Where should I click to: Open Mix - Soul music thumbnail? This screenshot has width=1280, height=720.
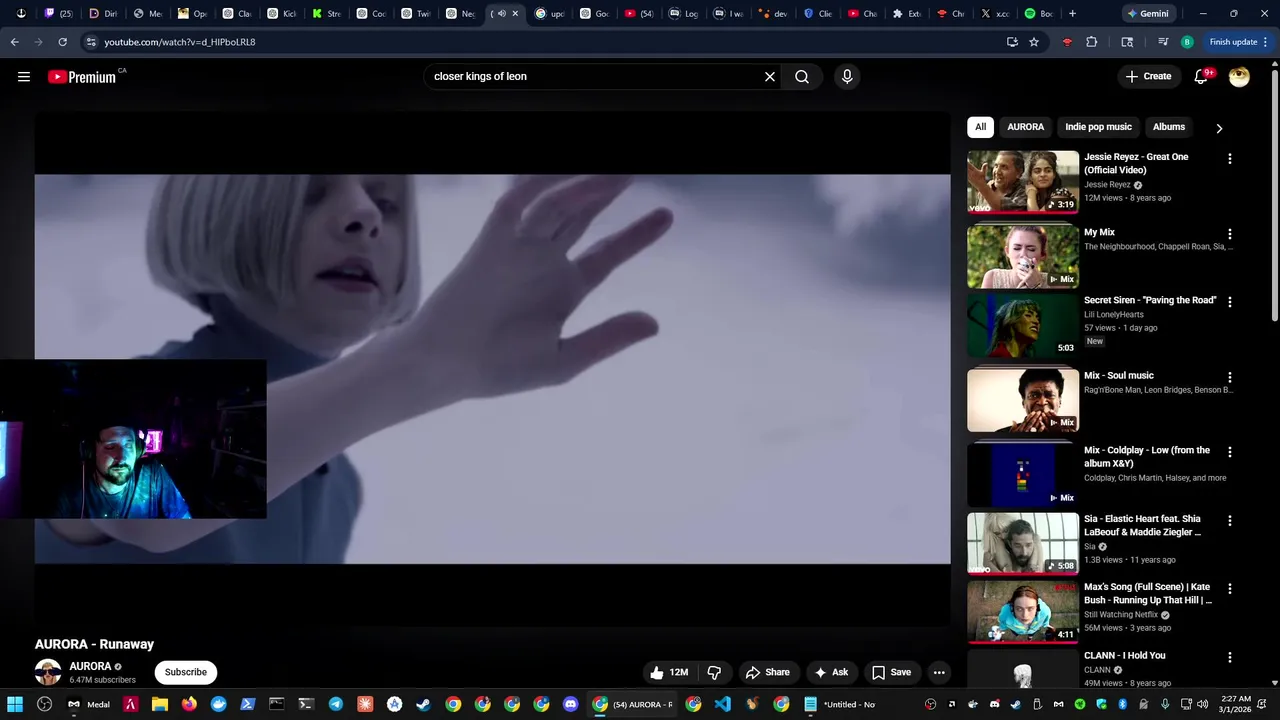click(x=1023, y=400)
